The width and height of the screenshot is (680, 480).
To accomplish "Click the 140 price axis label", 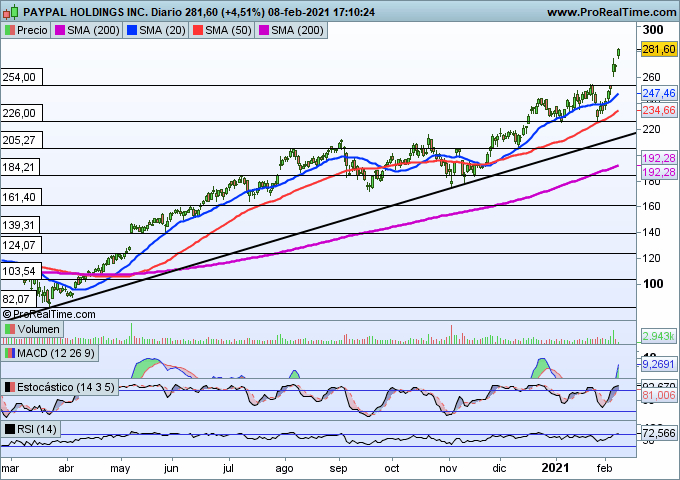I will [651, 232].
